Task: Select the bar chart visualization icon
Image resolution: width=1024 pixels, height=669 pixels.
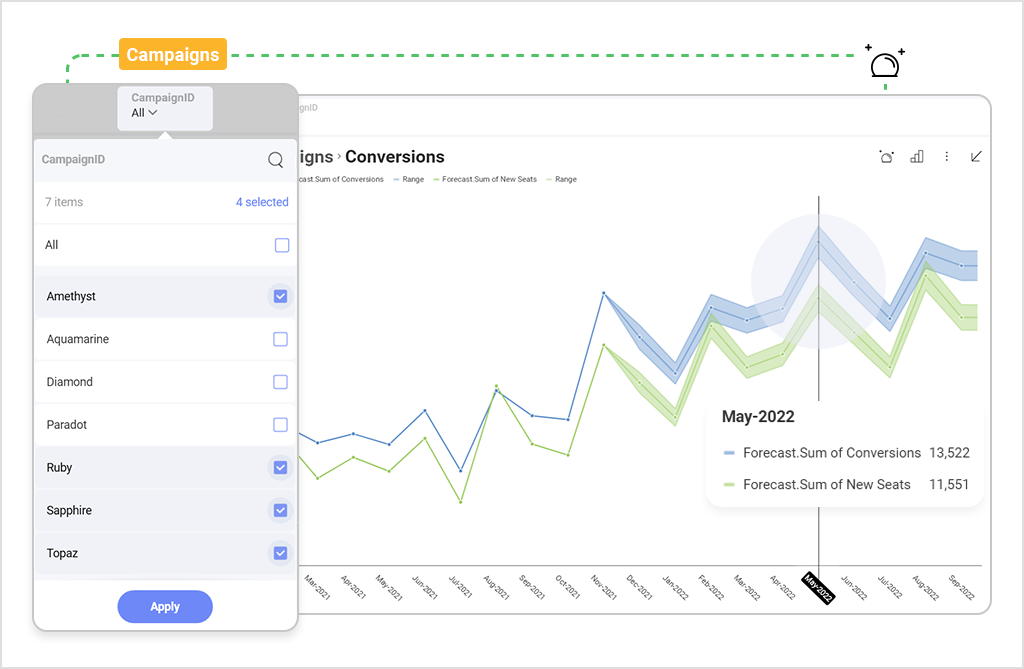Action: click(x=916, y=157)
